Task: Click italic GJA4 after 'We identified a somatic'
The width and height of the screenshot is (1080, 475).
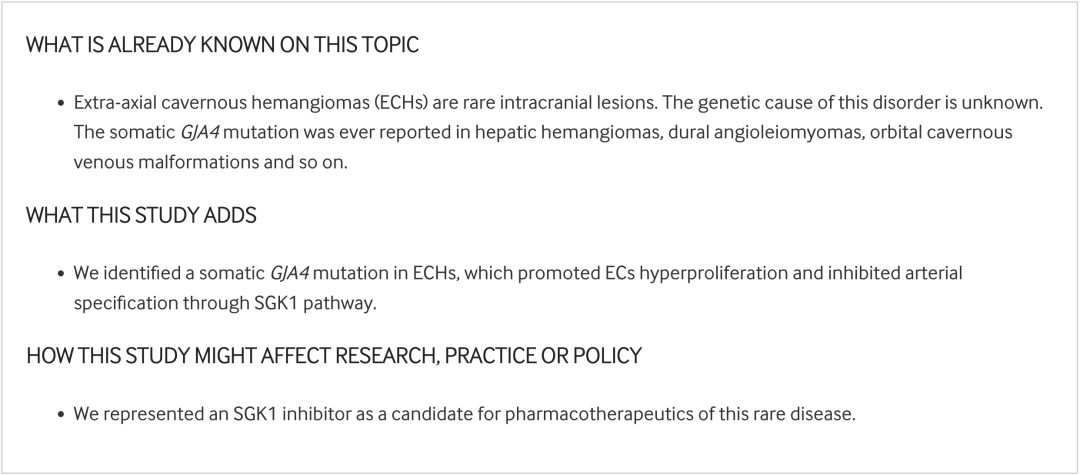Action: [289, 274]
